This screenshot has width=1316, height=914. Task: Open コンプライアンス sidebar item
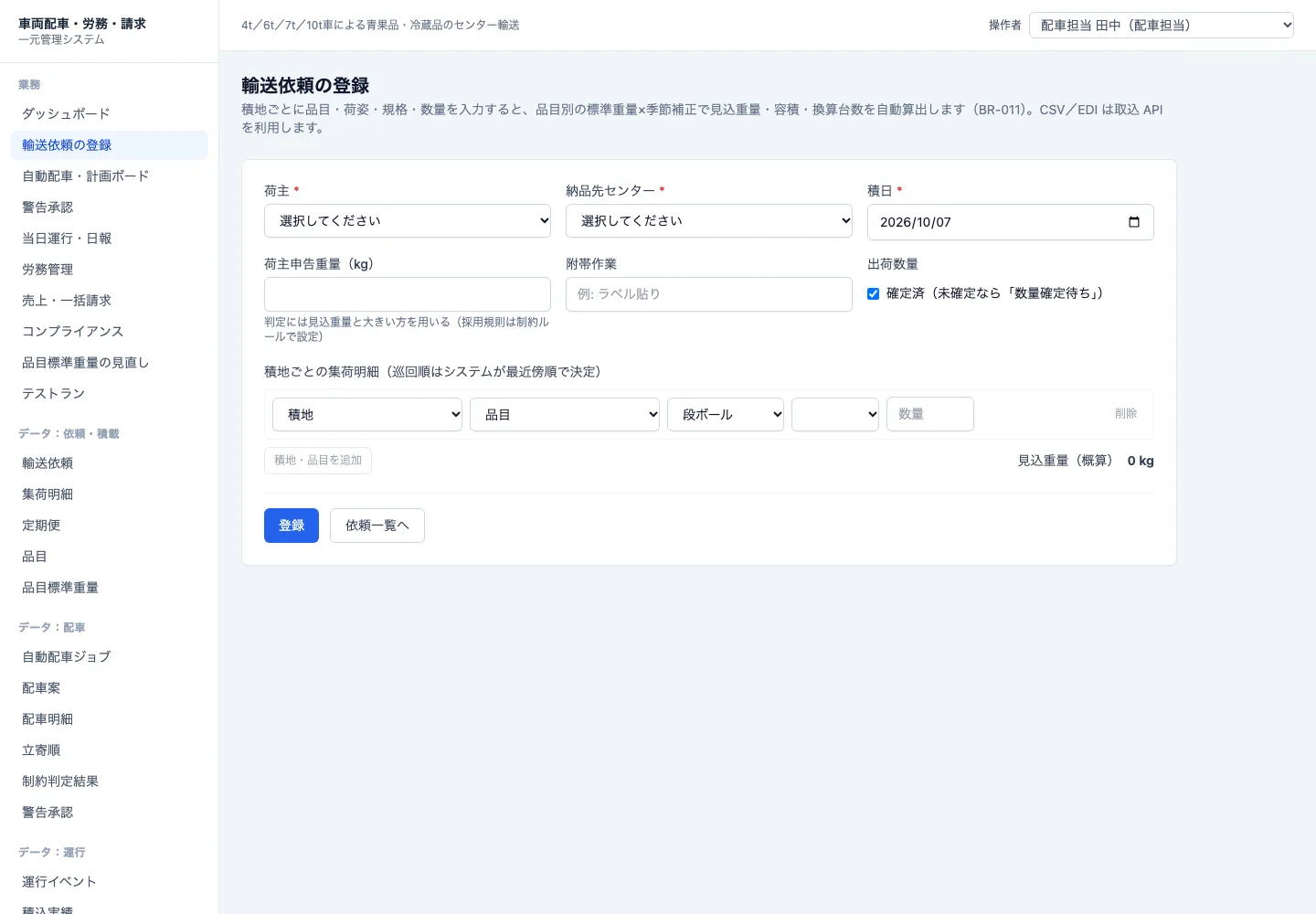coord(110,332)
